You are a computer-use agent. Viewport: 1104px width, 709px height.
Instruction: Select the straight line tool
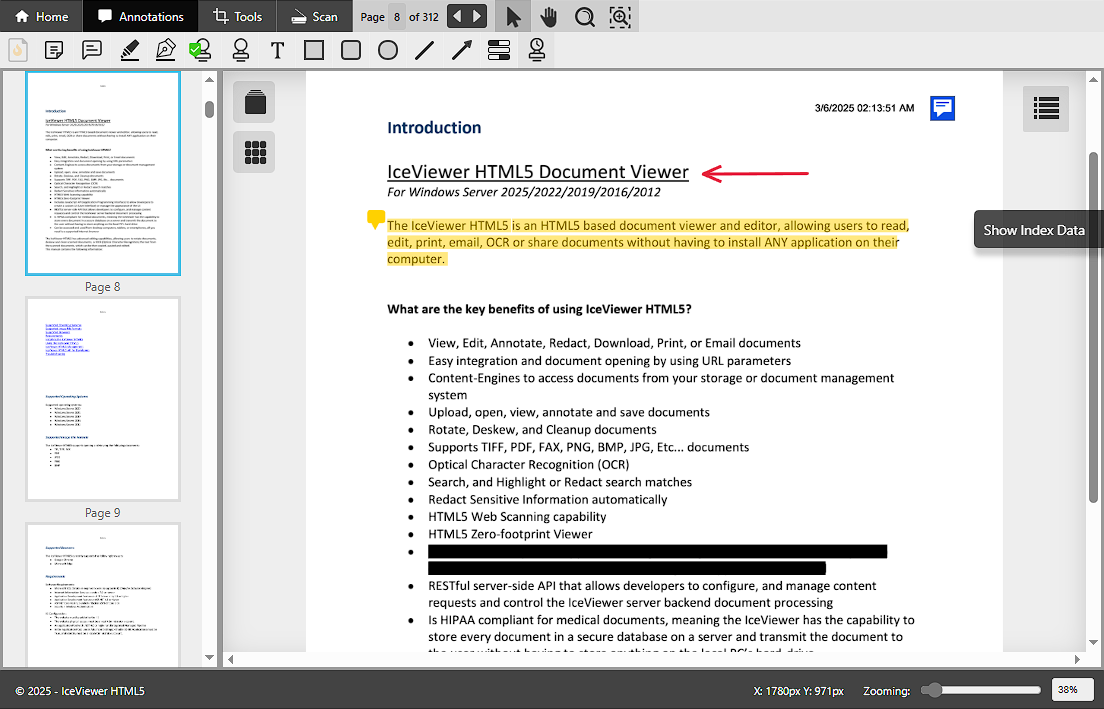tap(425, 50)
